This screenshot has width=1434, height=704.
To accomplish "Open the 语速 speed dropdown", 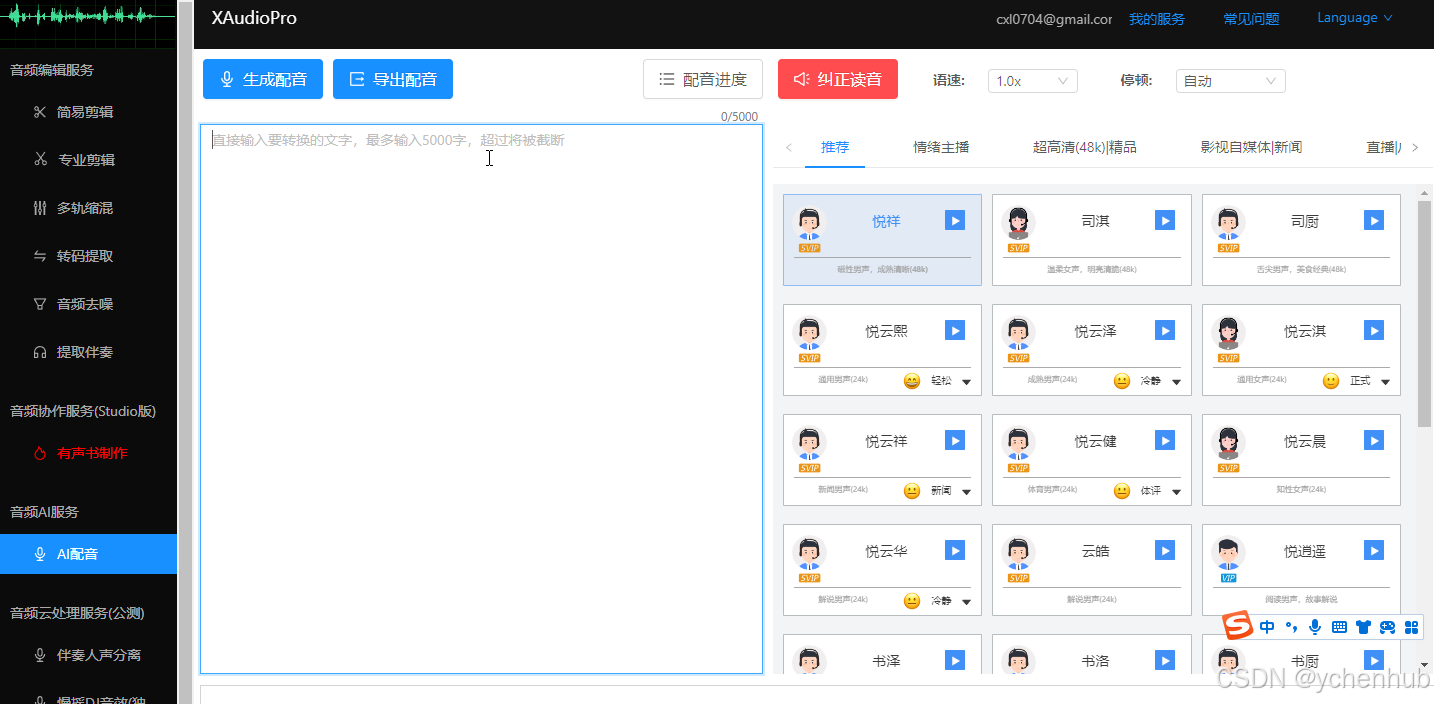I will [x=1032, y=81].
